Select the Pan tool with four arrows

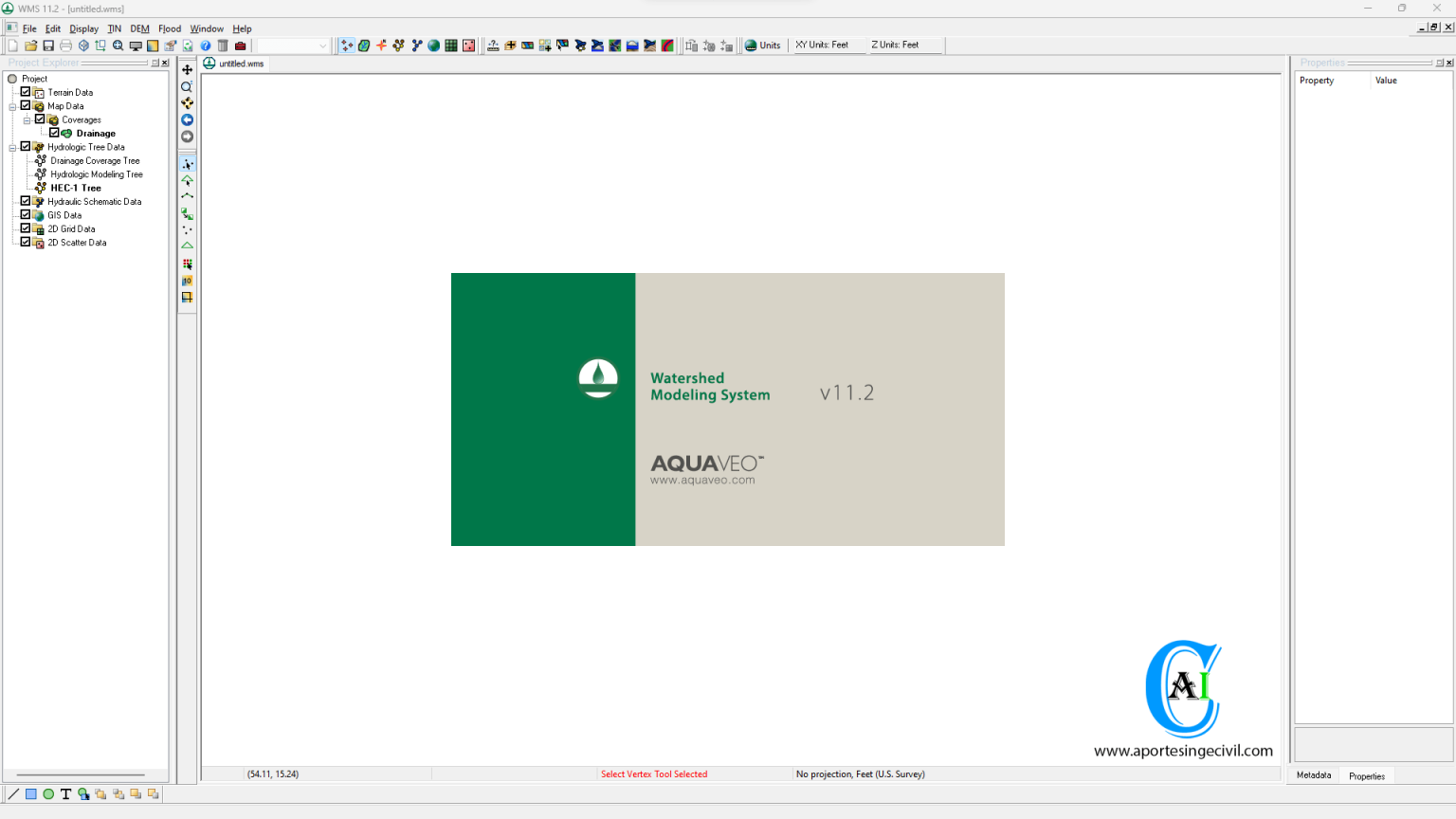pyautogui.click(x=187, y=69)
